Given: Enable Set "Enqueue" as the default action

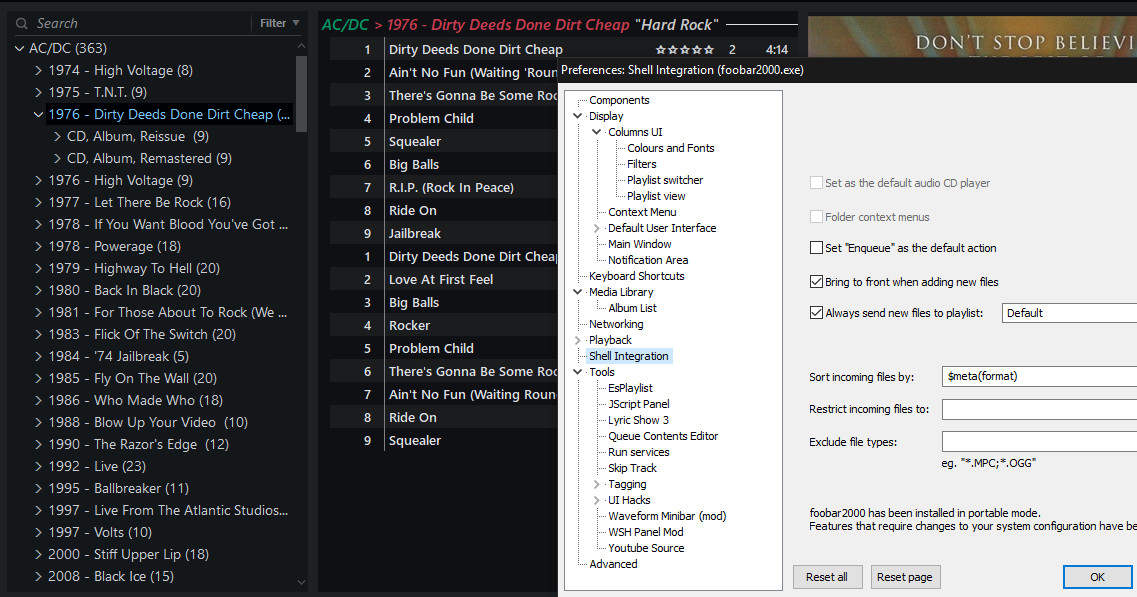Looking at the screenshot, I should tap(816, 248).
